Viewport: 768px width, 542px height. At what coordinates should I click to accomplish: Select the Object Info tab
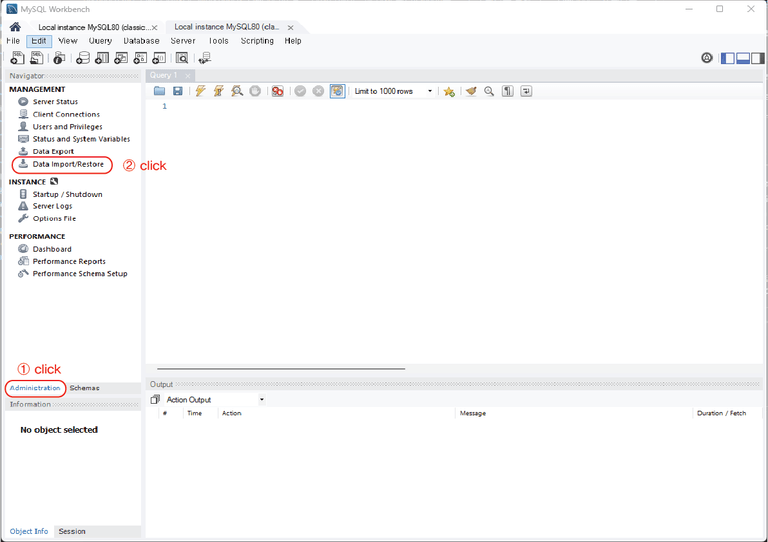click(x=29, y=531)
